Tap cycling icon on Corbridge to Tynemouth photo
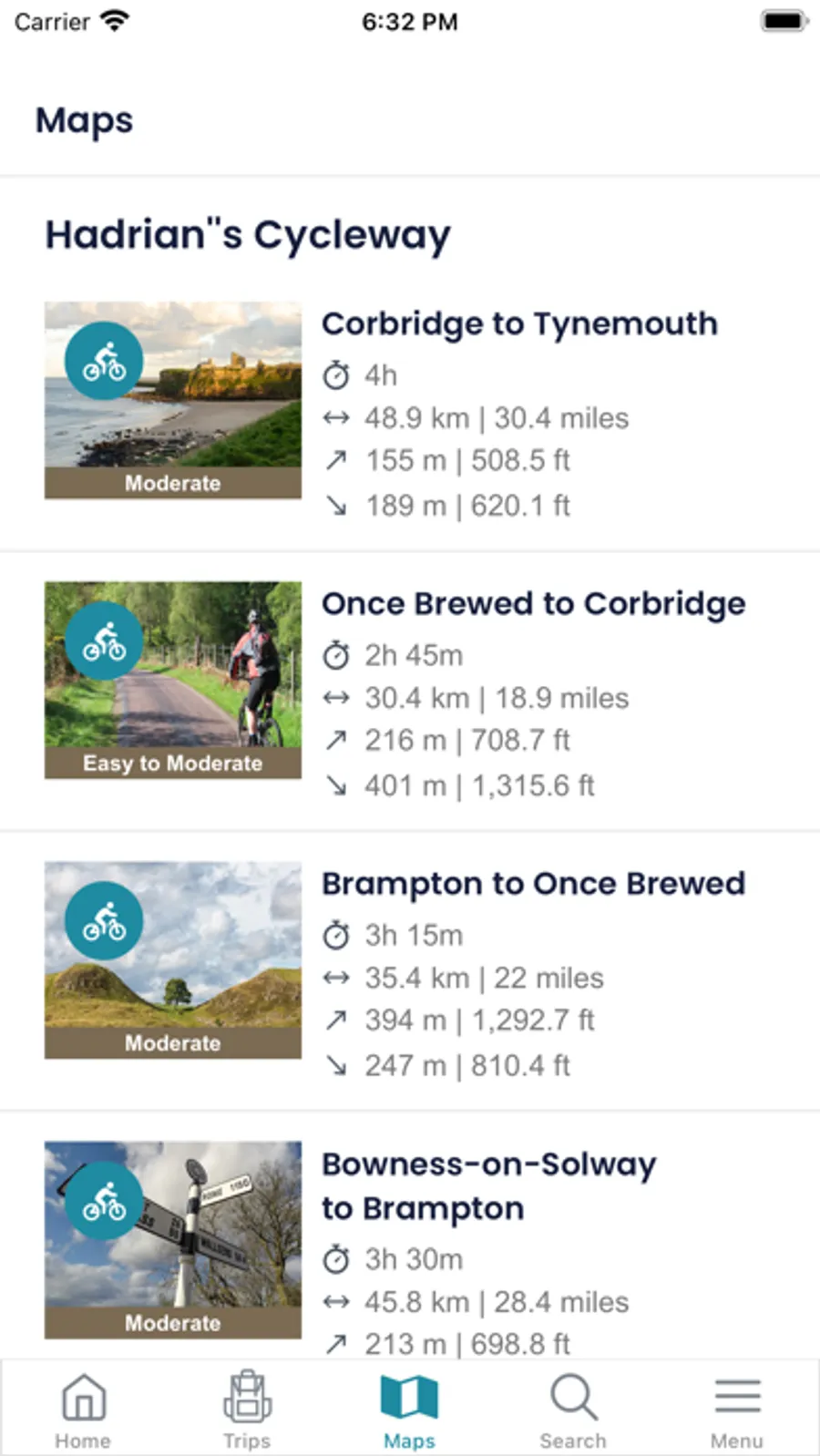 [104, 361]
